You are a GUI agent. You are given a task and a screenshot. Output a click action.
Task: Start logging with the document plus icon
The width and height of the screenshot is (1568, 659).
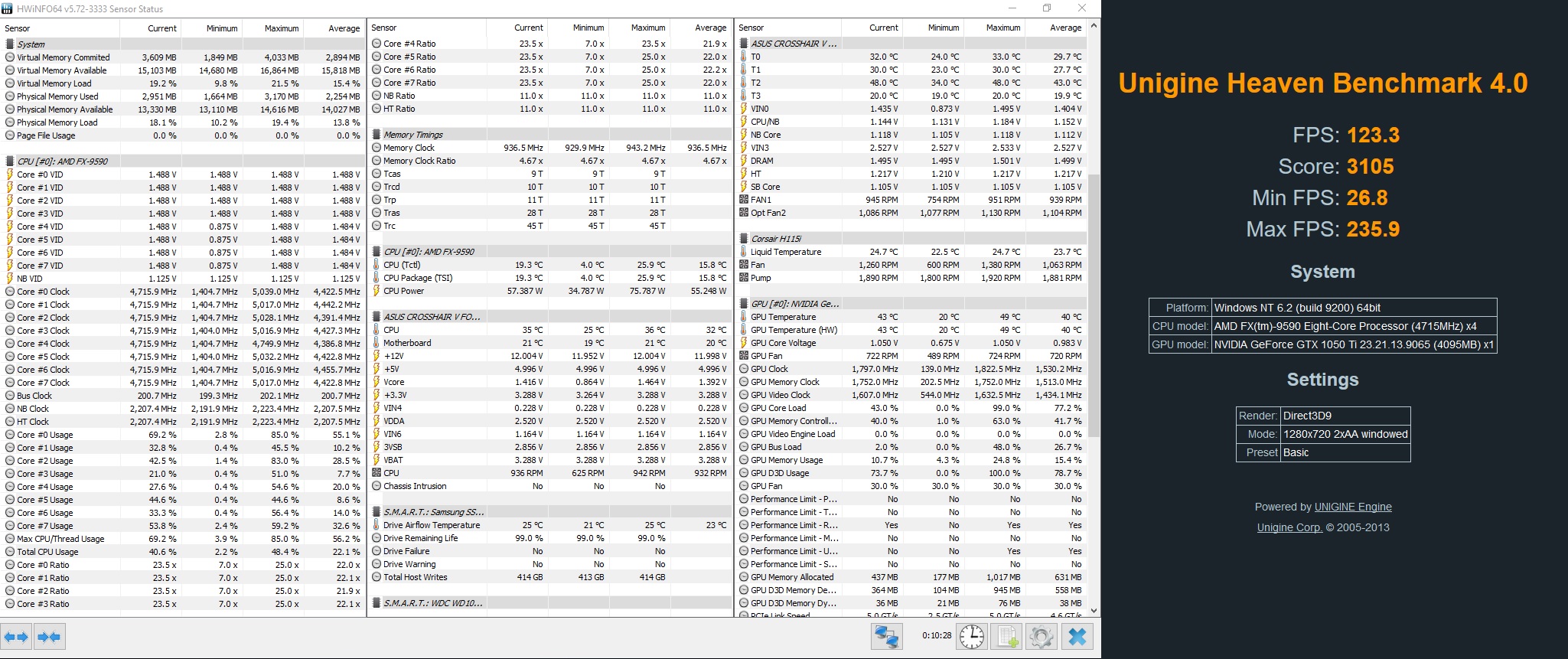pyautogui.click(x=1007, y=636)
